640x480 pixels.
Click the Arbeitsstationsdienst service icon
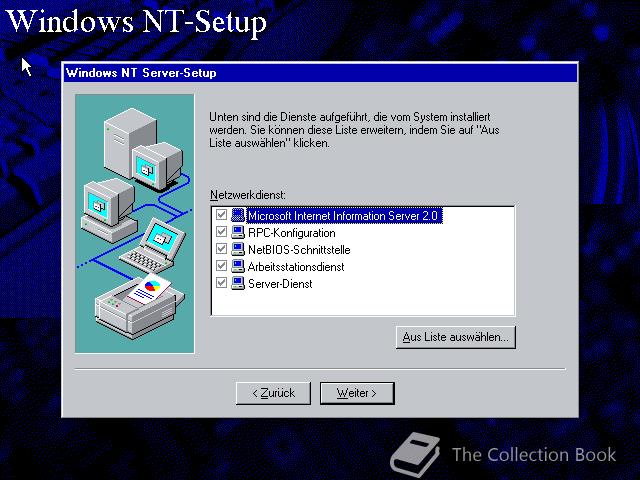click(x=238, y=266)
